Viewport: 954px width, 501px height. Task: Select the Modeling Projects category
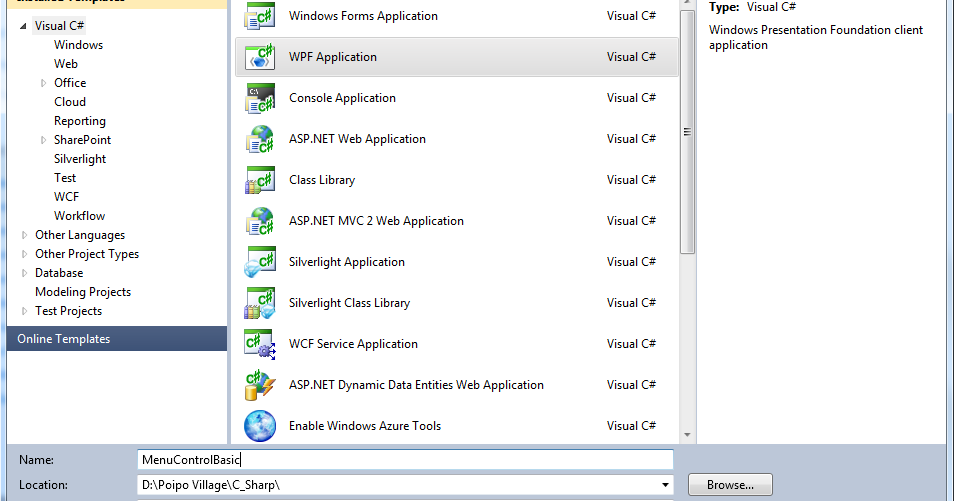(x=83, y=292)
